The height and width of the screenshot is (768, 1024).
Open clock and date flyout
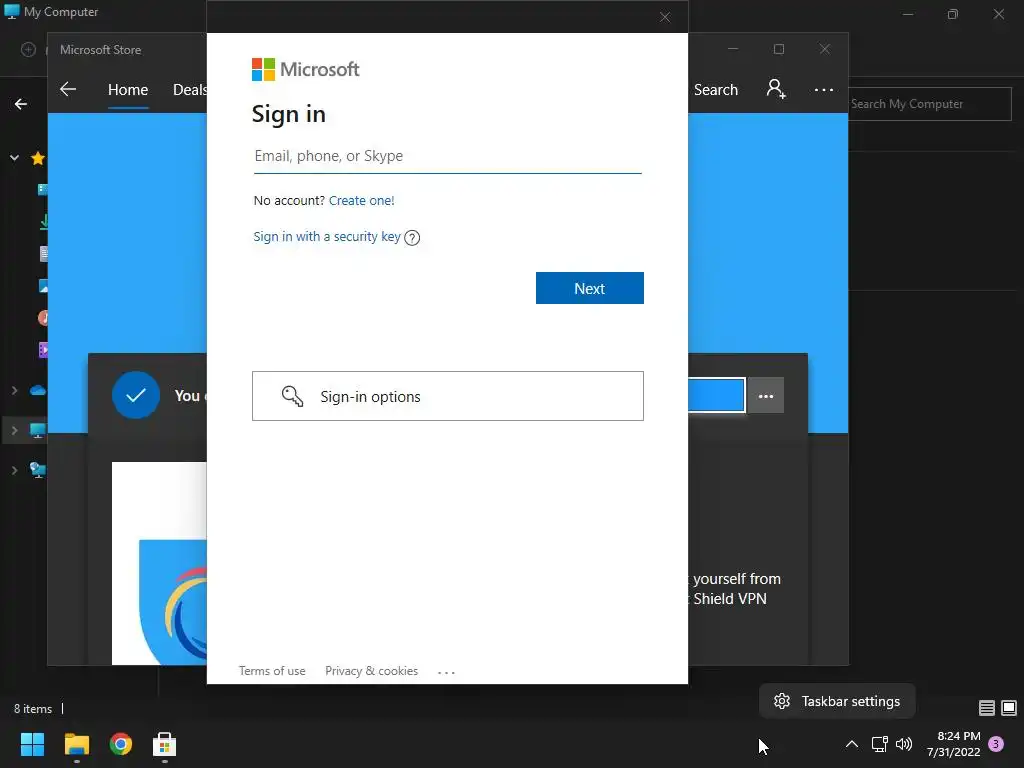pos(953,744)
